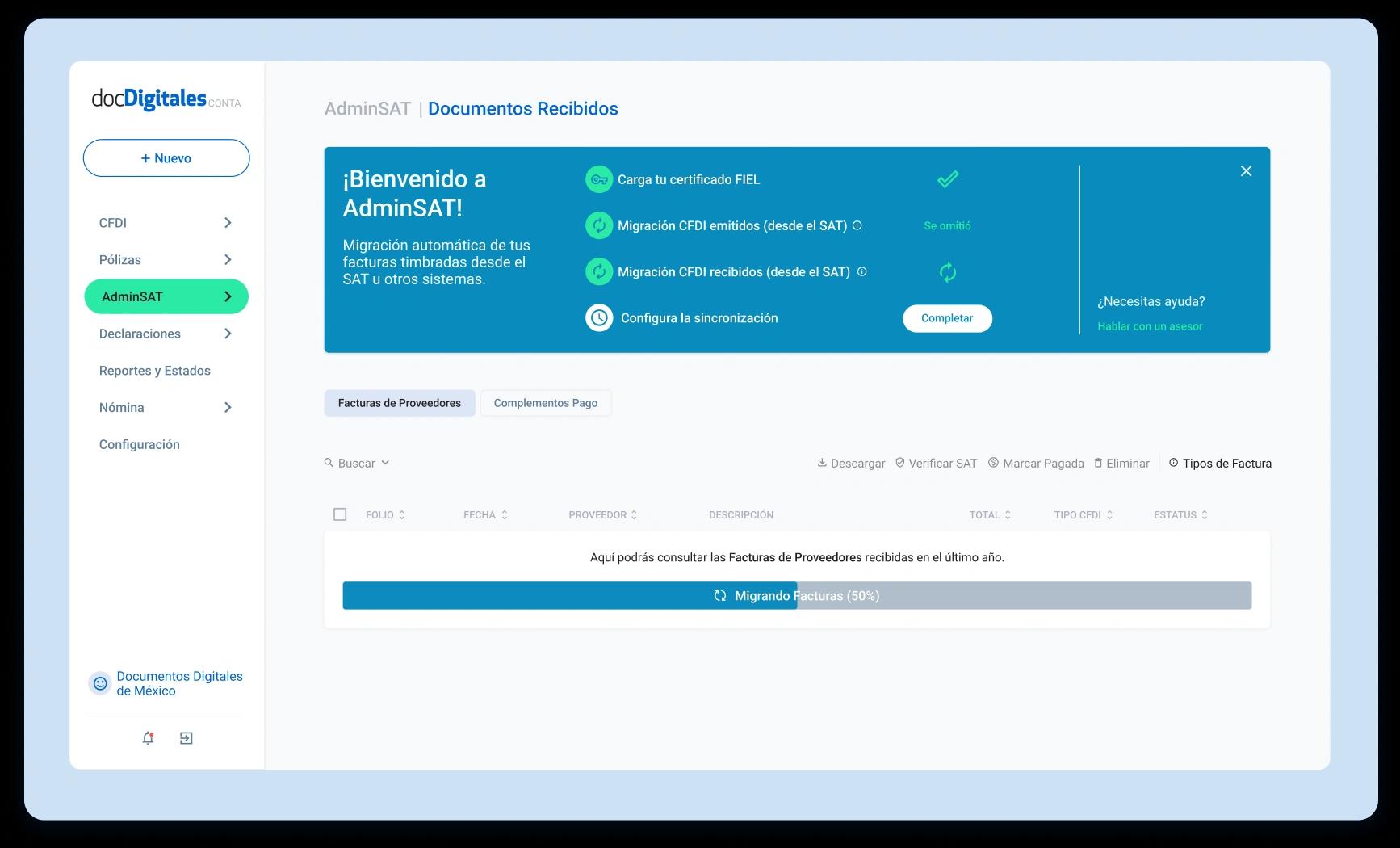Click the Tipos de Factura info icon

(1173, 463)
